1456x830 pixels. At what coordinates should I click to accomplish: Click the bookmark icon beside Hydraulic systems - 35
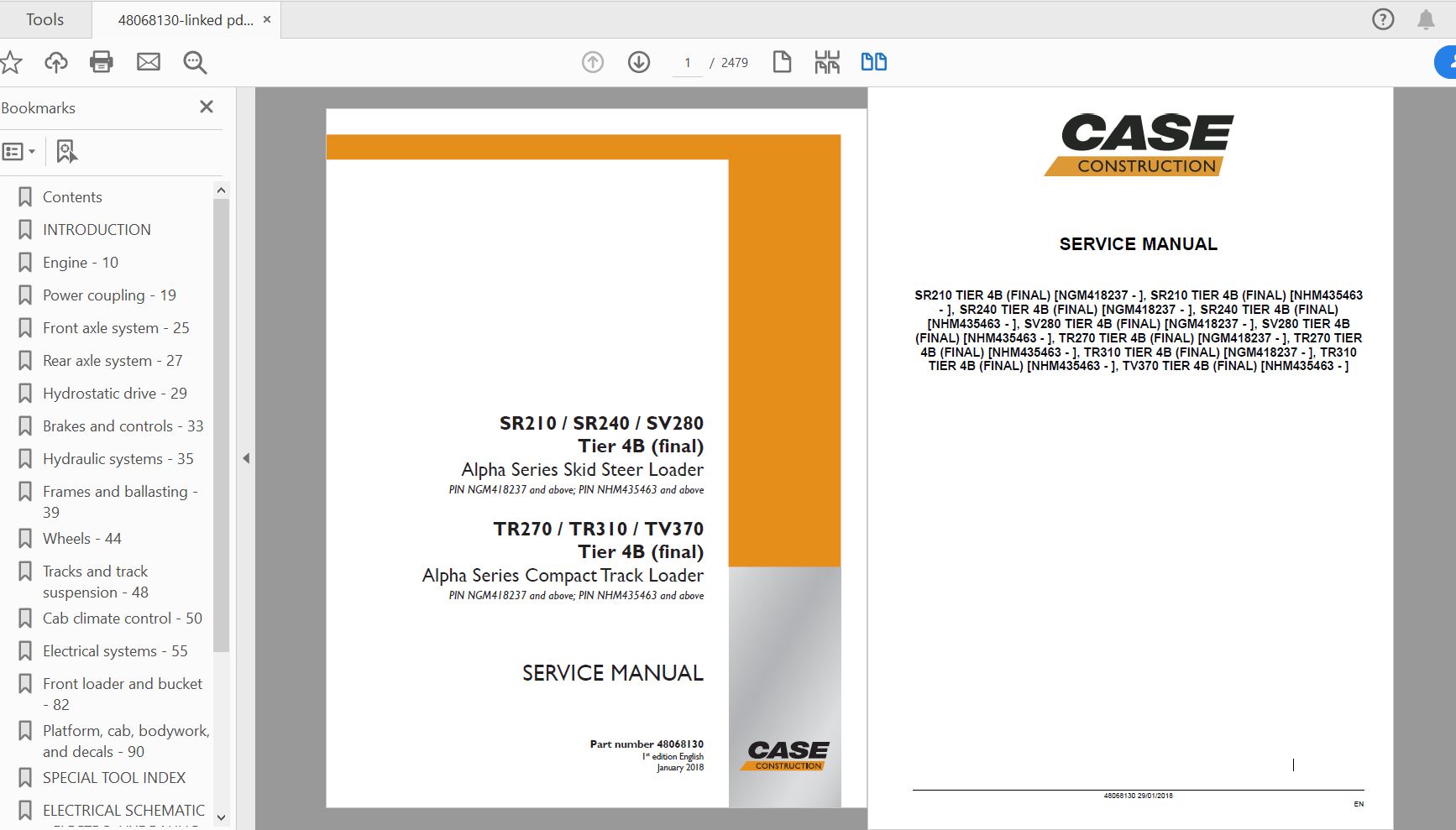tap(25, 459)
